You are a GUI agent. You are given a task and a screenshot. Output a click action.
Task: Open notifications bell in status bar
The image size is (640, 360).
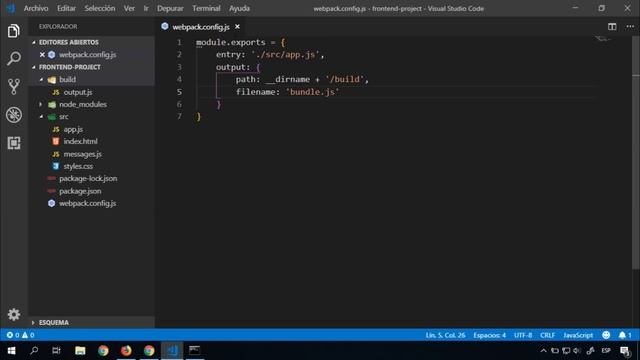tap(624, 335)
